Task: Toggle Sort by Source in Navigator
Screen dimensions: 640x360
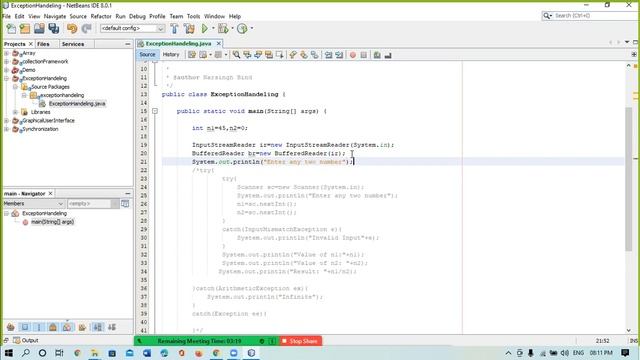Action: coord(112,327)
